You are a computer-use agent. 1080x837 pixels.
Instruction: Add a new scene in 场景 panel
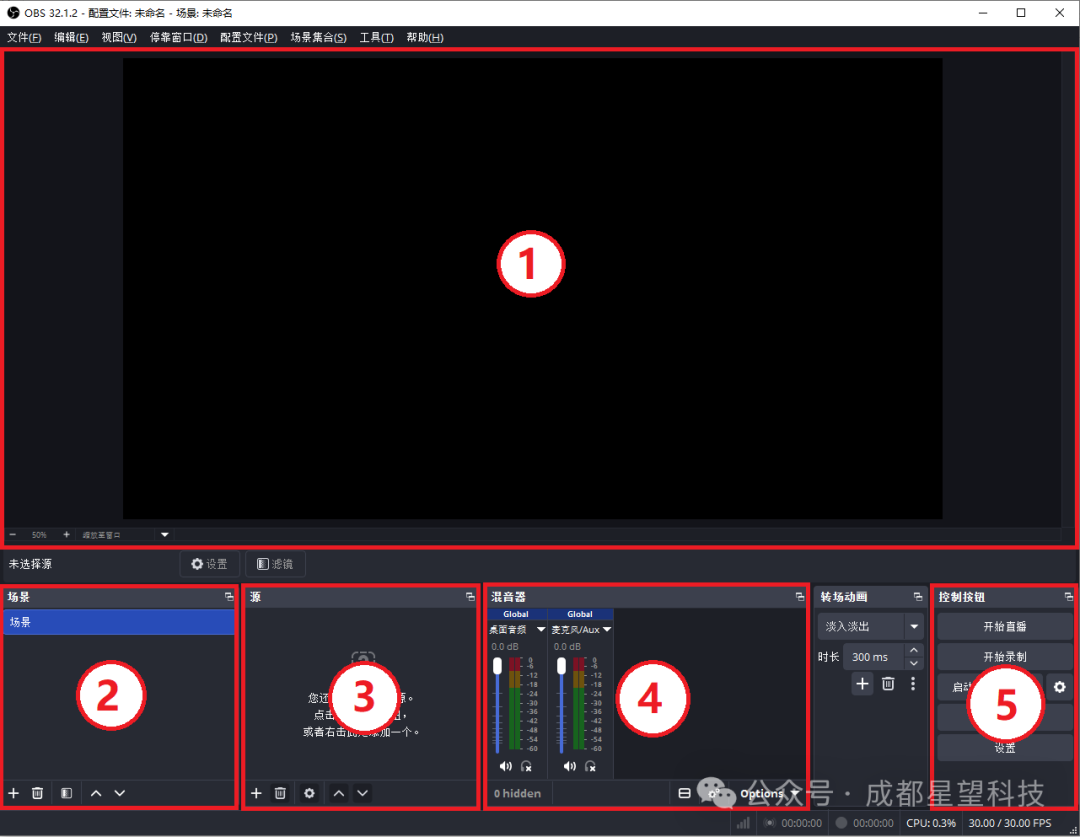point(14,793)
